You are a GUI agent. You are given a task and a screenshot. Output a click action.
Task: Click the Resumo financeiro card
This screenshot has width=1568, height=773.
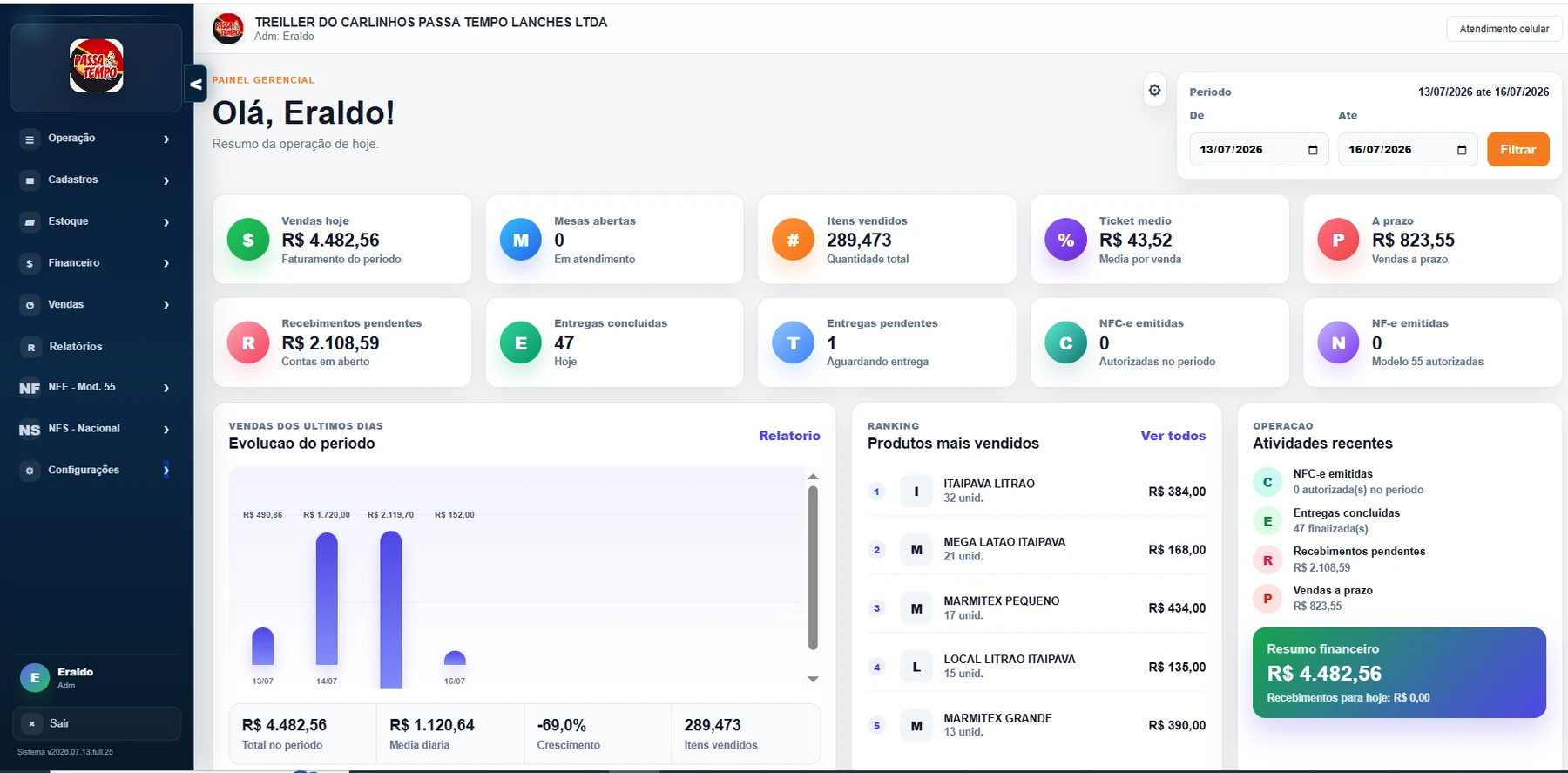[x=1399, y=673]
